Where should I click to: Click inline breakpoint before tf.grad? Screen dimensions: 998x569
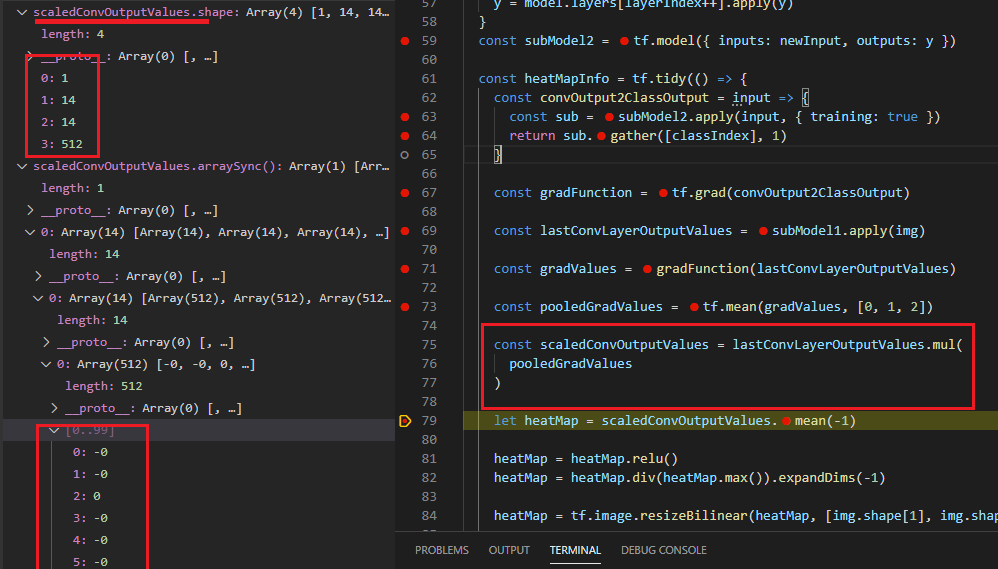[663, 193]
